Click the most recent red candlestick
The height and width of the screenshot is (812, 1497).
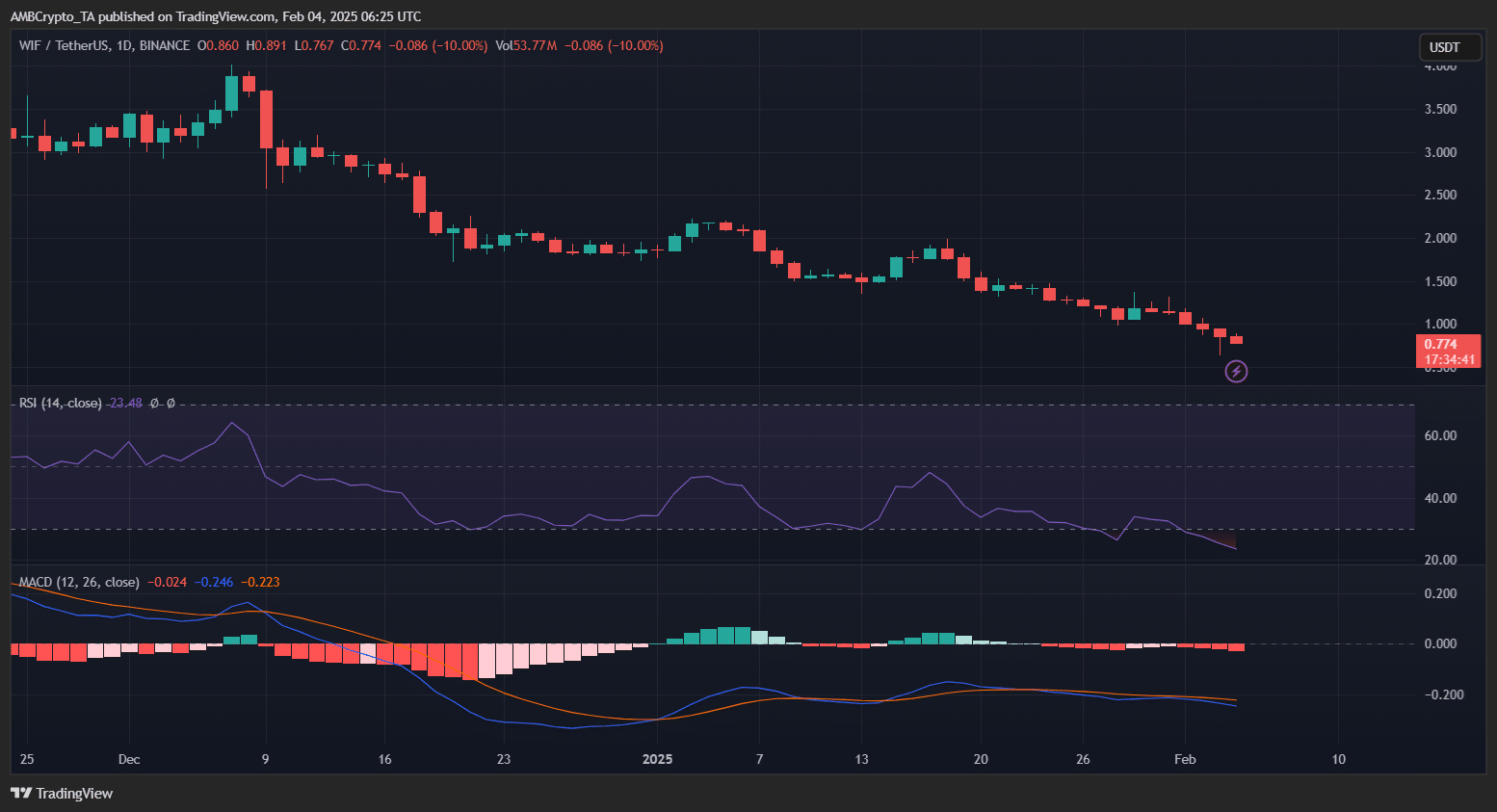tap(1237, 339)
